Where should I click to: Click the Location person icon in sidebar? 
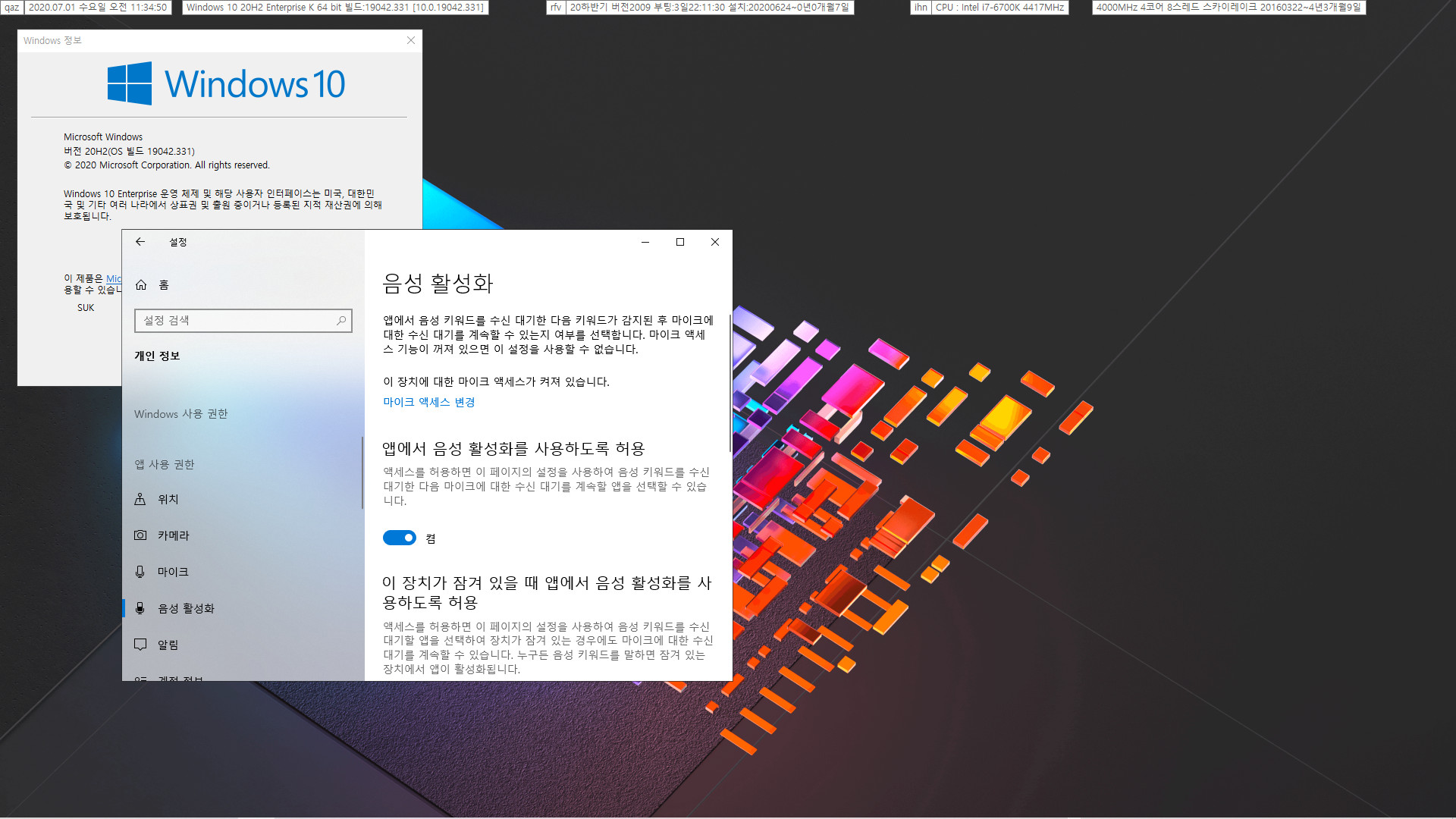coord(140,499)
